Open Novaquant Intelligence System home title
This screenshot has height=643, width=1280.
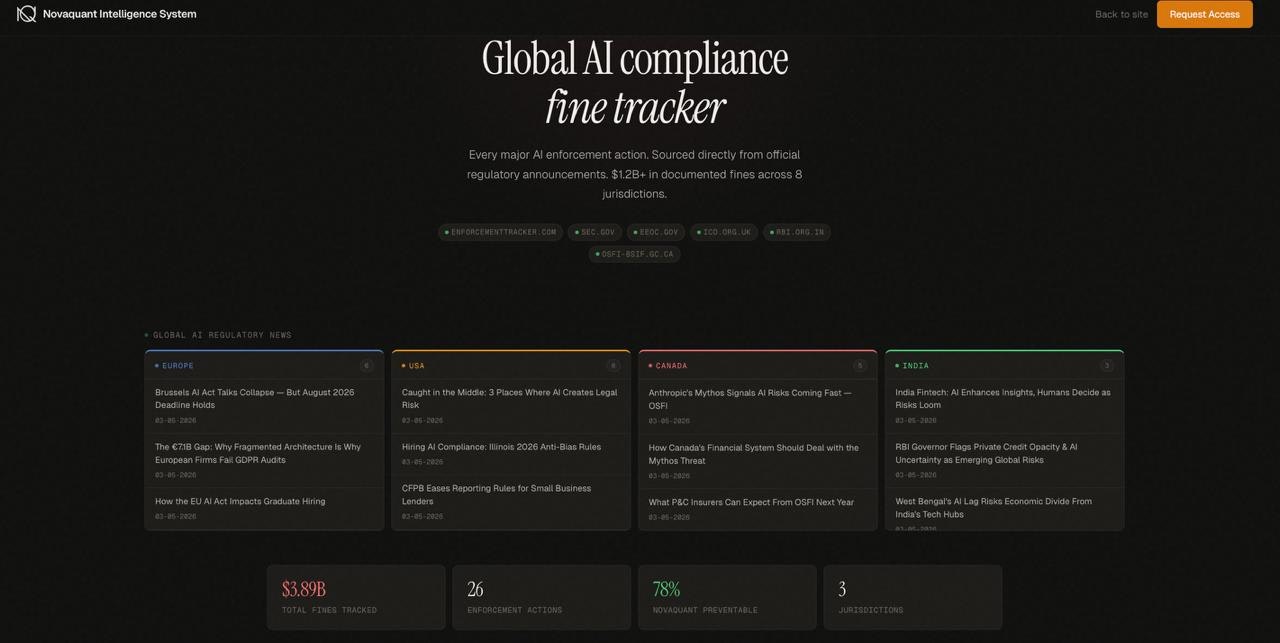pyautogui.click(x=120, y=14)
